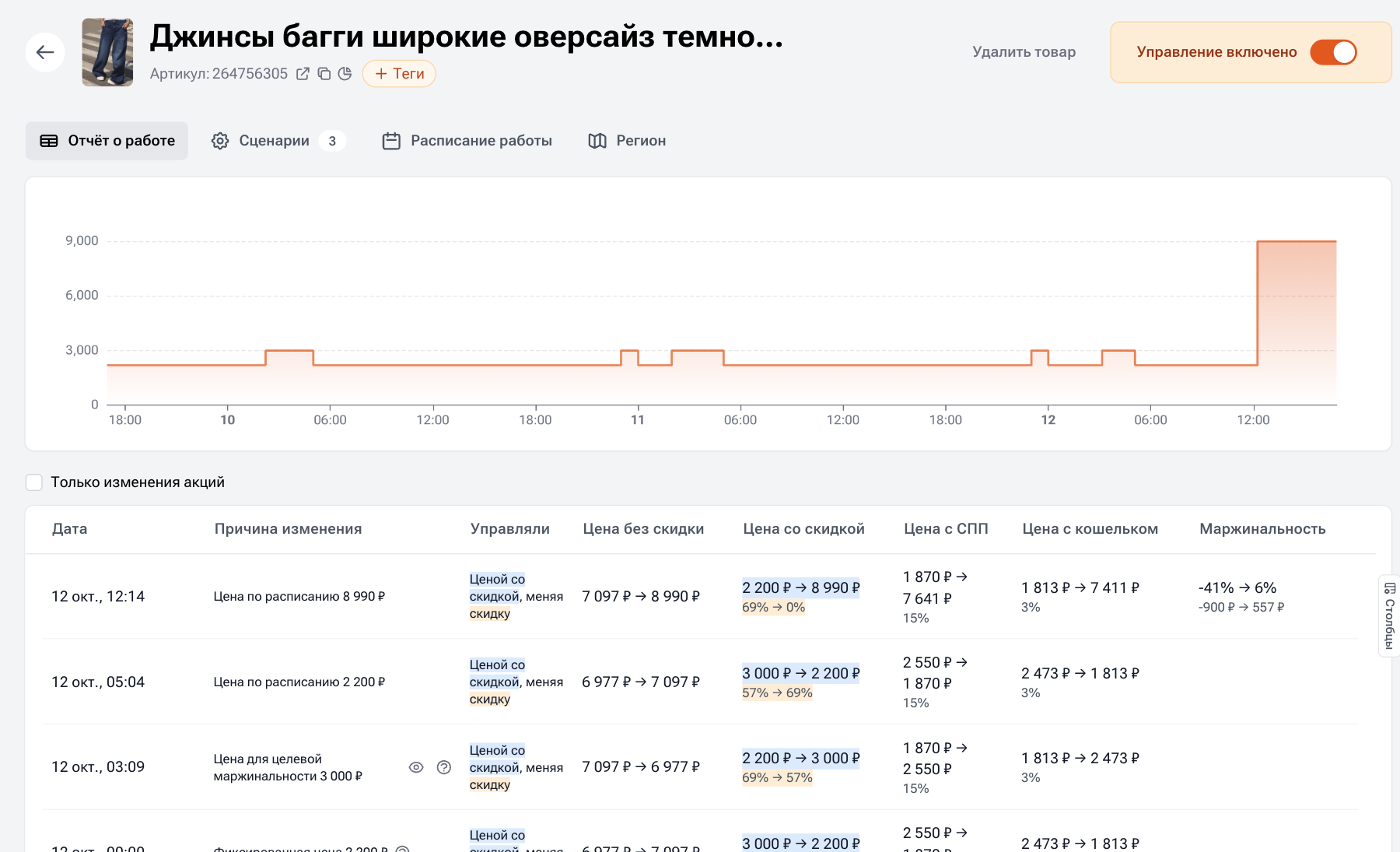Click the Маржинальность column header
This screenshot has height=852, width=1400.
1262,529
